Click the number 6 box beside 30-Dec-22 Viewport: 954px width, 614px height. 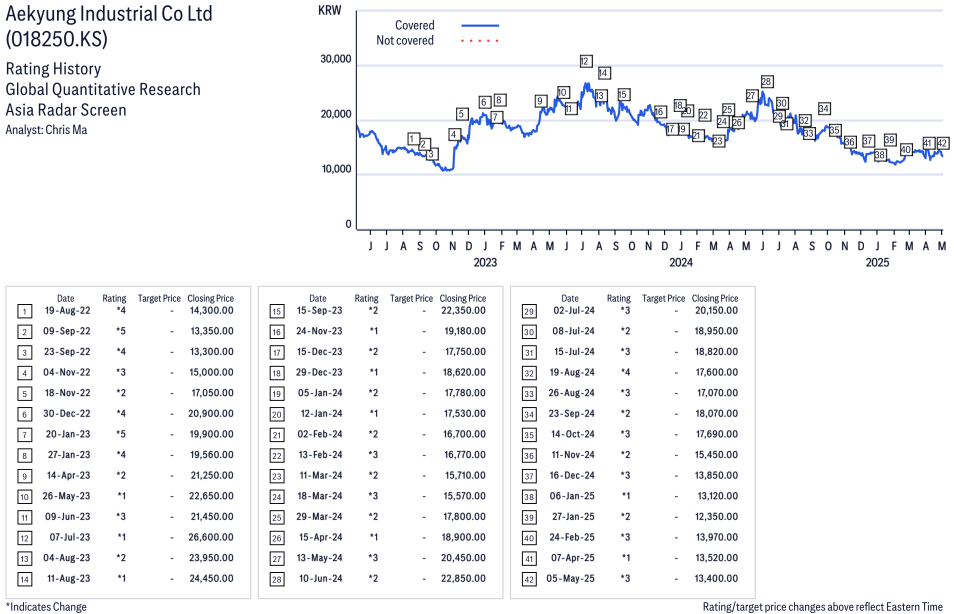[24, 415]
